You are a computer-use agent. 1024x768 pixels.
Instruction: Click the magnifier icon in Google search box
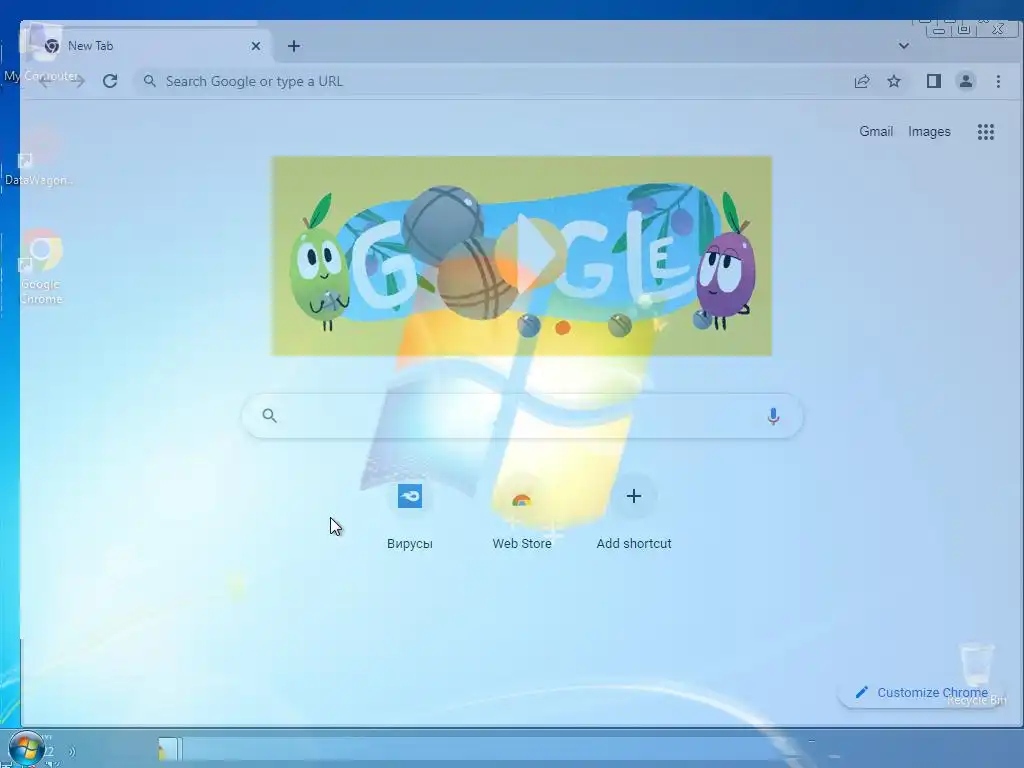click(x=269, y=415)
